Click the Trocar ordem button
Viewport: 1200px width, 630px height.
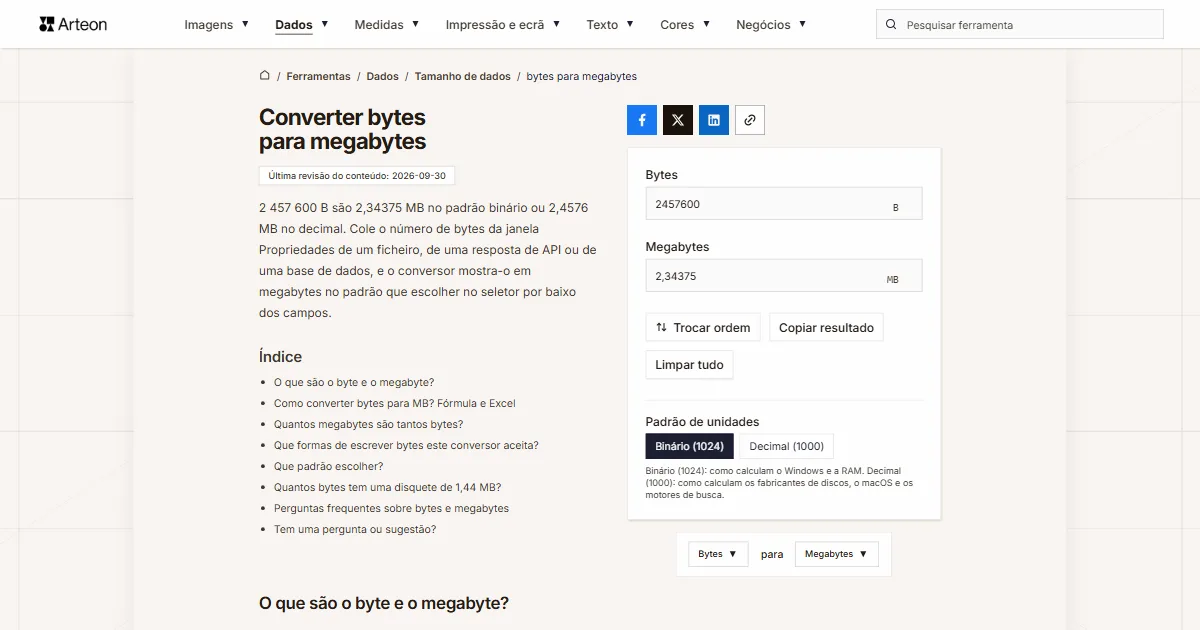(703, 328)
